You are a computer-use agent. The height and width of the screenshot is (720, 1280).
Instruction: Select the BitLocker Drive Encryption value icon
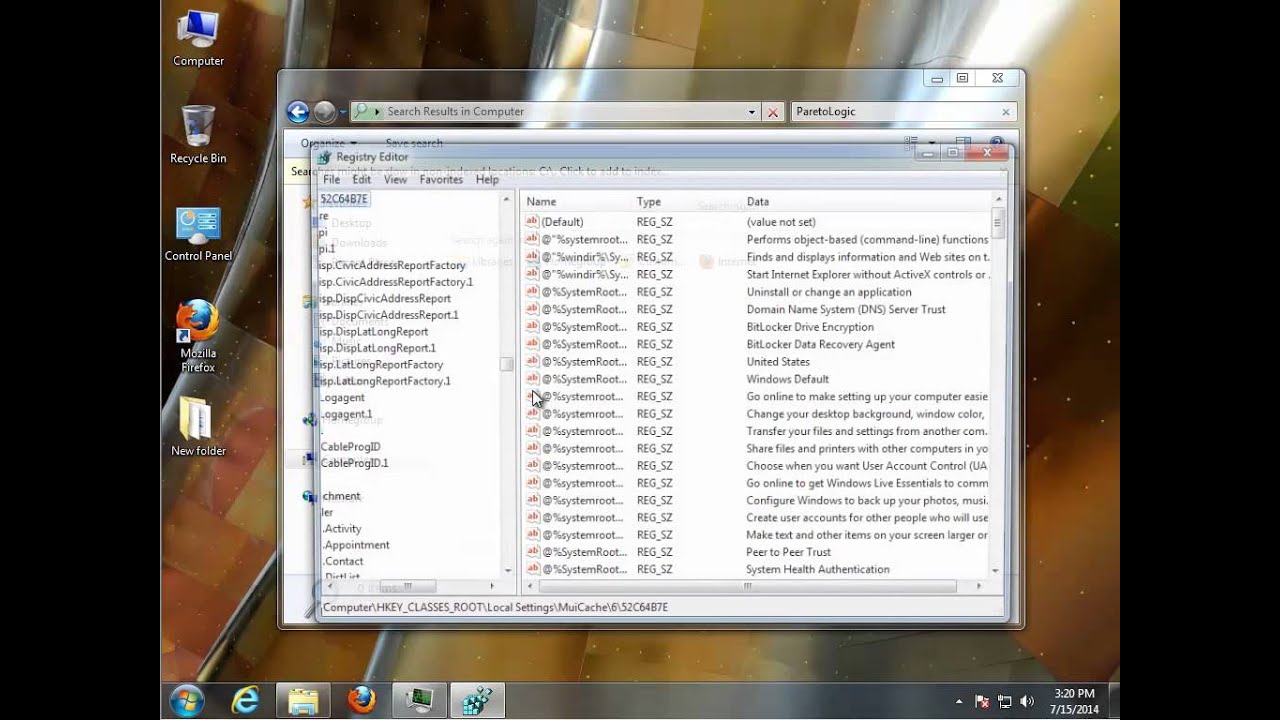point(532,327)
